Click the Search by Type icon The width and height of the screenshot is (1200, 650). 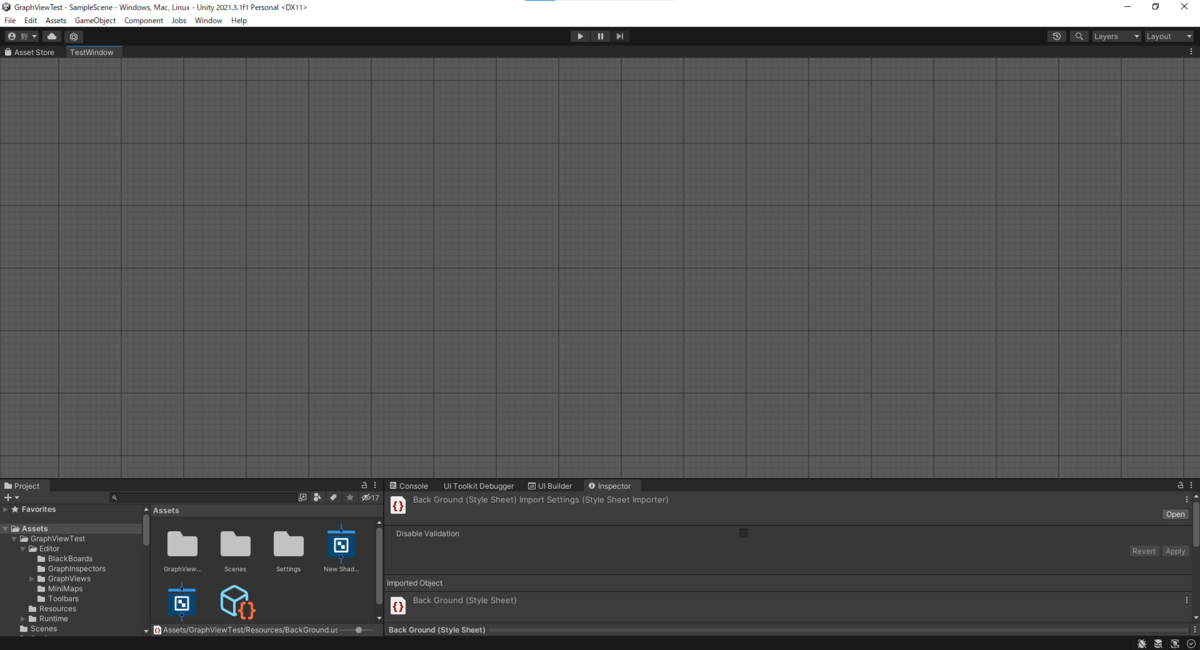click(318, 497)
